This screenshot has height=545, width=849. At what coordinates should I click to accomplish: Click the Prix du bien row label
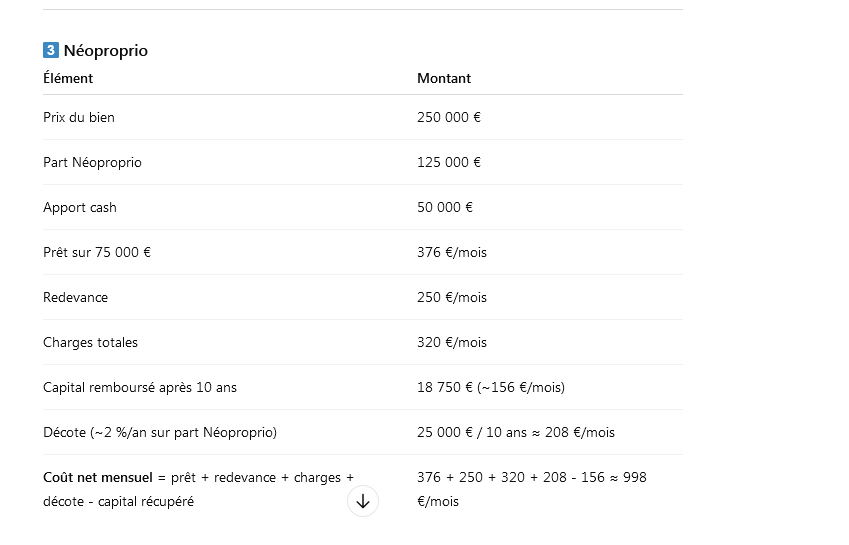click(x=79, y=117)
